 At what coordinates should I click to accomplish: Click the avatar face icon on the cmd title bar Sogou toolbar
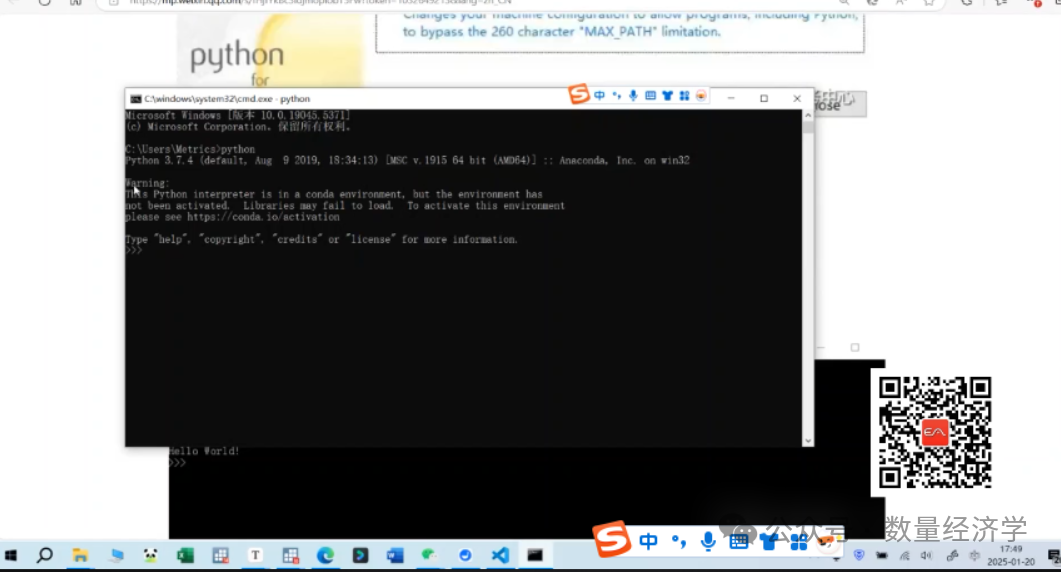click(701, 95)
